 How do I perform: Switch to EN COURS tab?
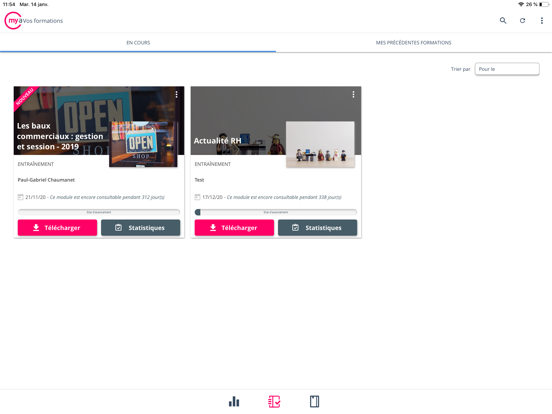138,43
